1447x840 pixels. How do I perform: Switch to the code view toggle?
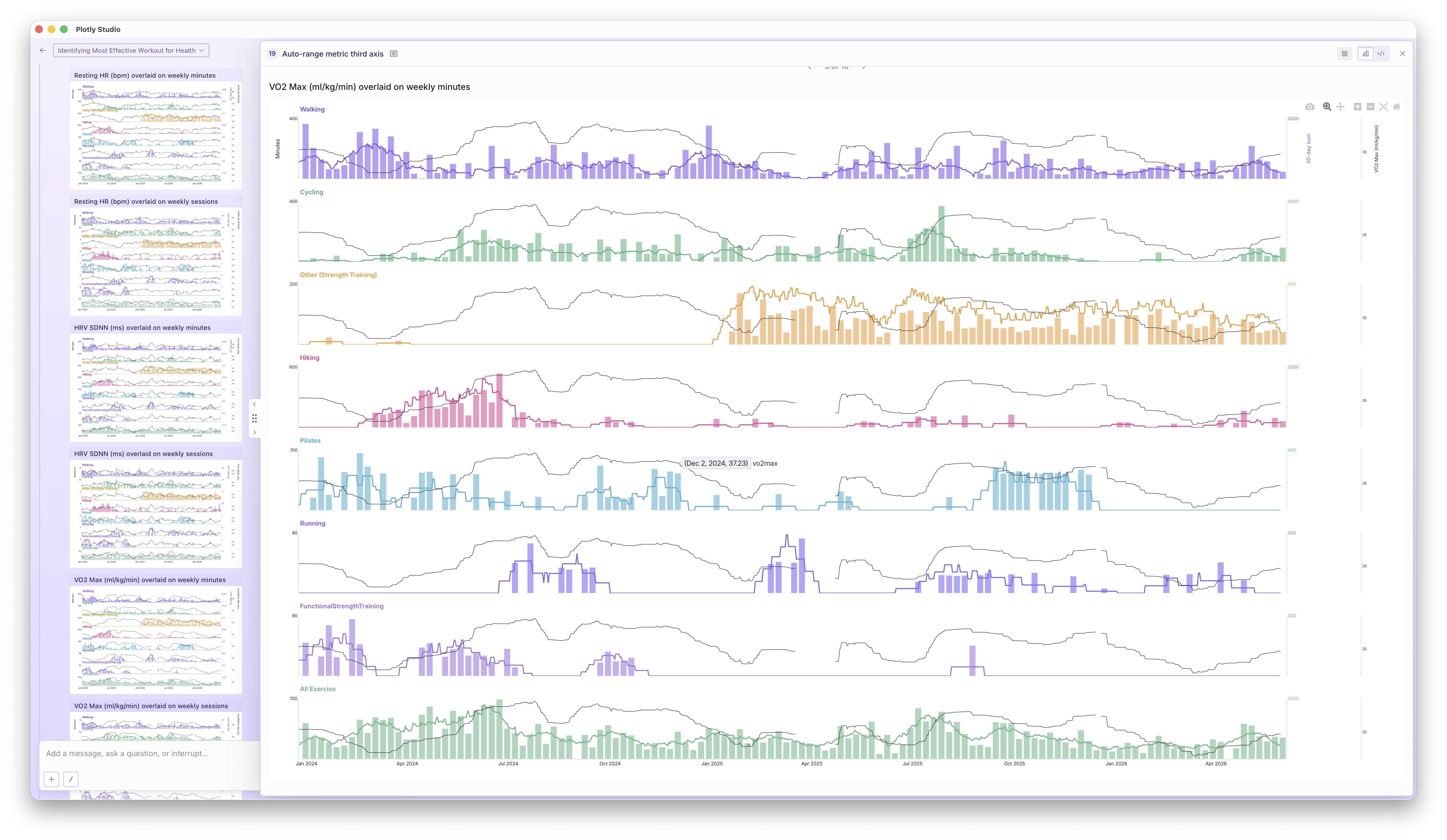1381,54
